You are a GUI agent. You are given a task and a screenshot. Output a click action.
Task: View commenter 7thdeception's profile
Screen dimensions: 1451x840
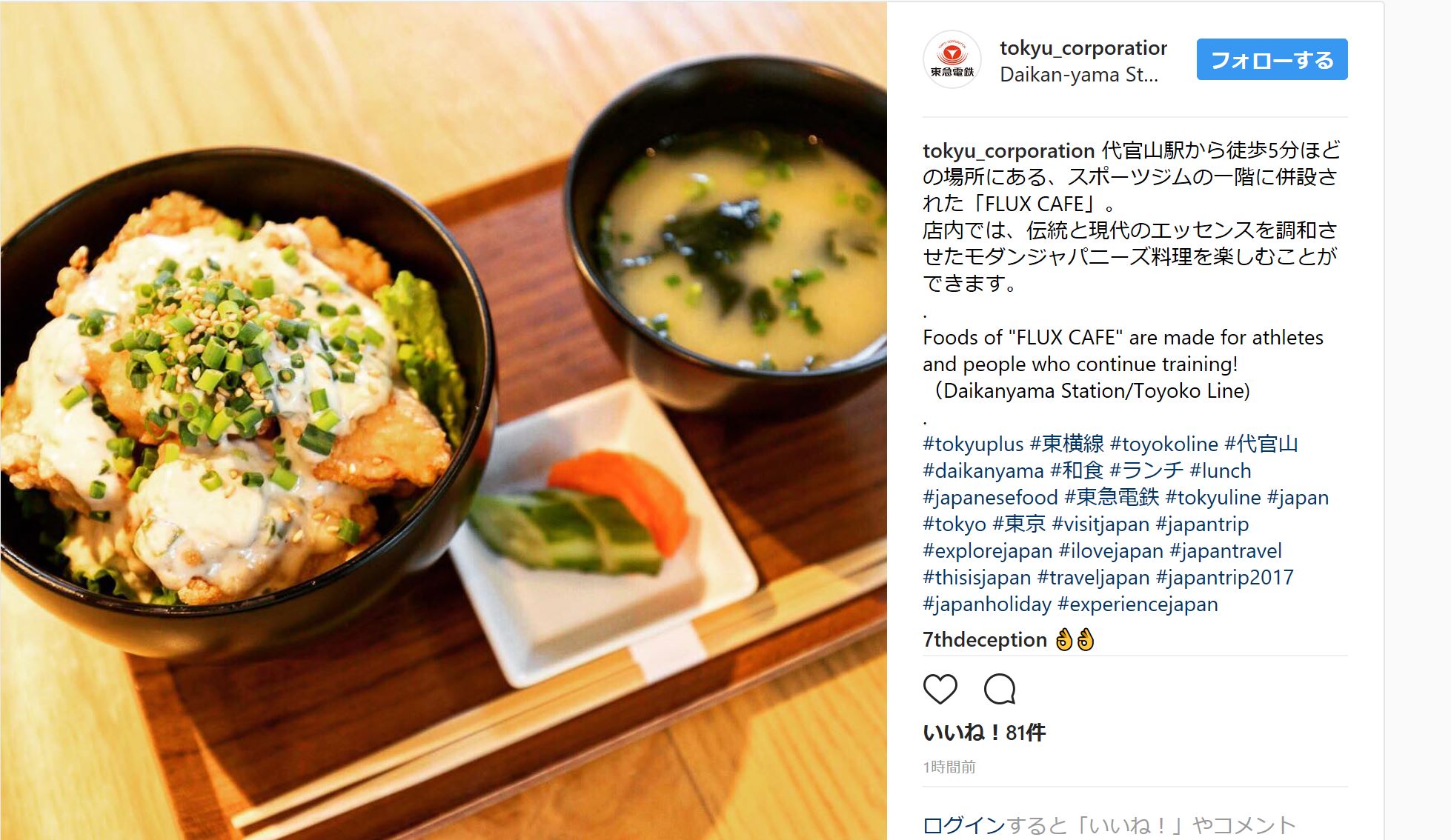[985, 639]
